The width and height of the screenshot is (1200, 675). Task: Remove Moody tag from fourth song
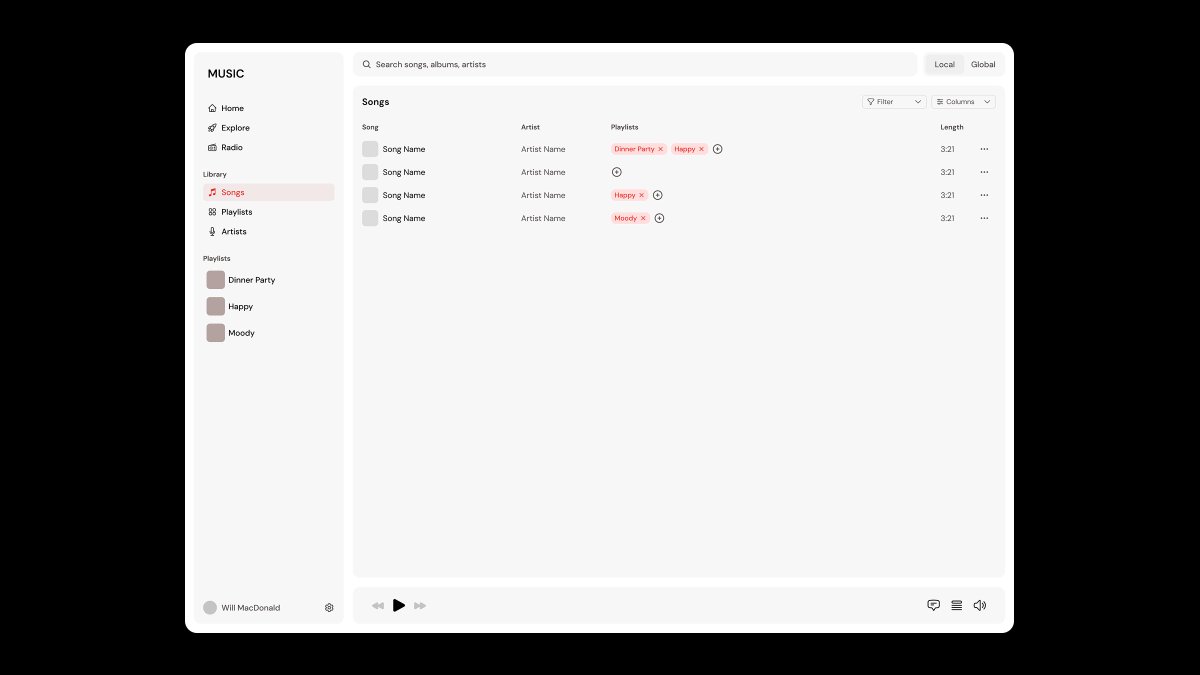coord(644,218)
